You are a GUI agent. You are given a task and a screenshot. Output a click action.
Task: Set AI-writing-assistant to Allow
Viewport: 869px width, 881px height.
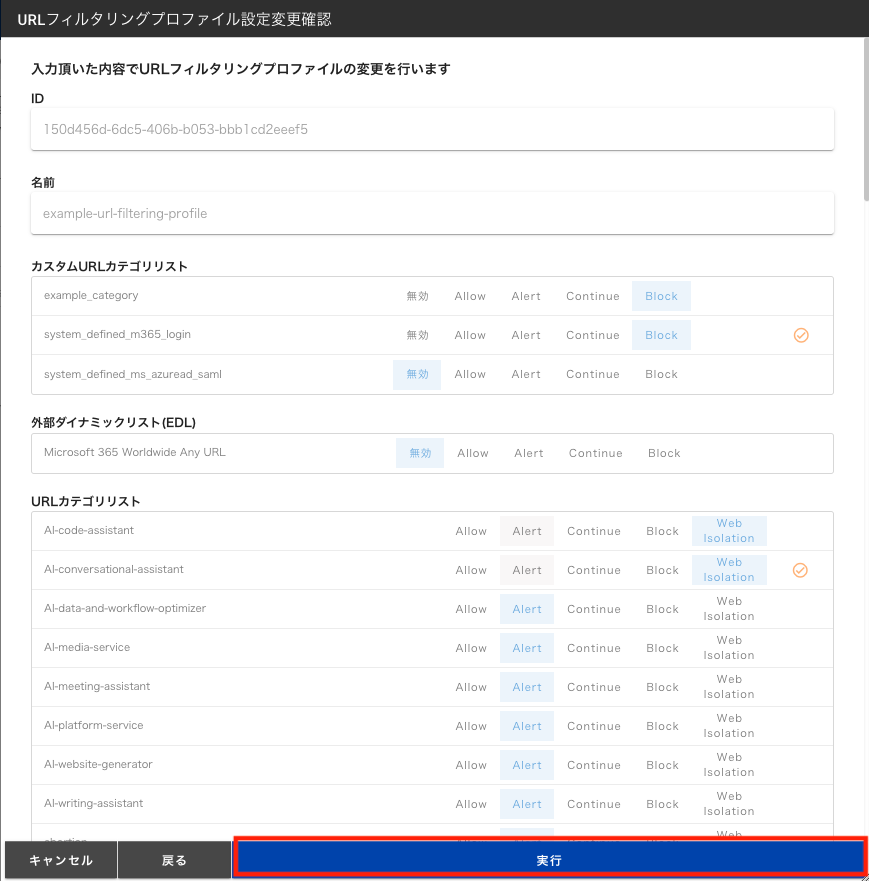[x=471, y=805]
